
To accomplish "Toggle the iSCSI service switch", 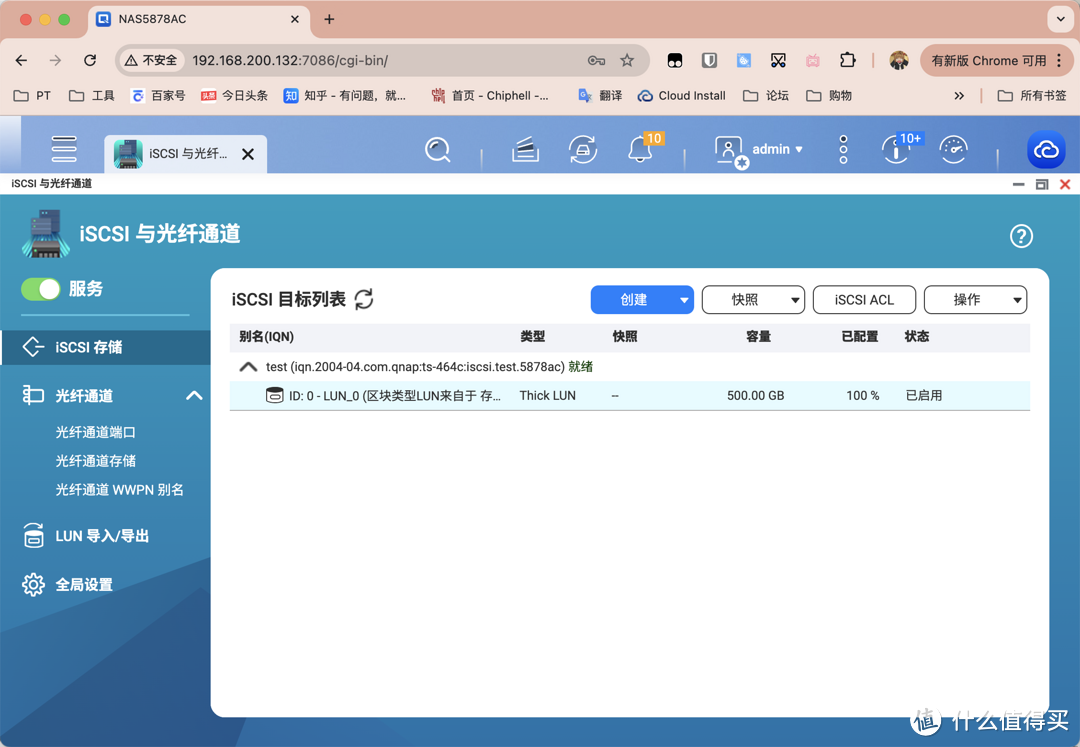I will (41, 289).
